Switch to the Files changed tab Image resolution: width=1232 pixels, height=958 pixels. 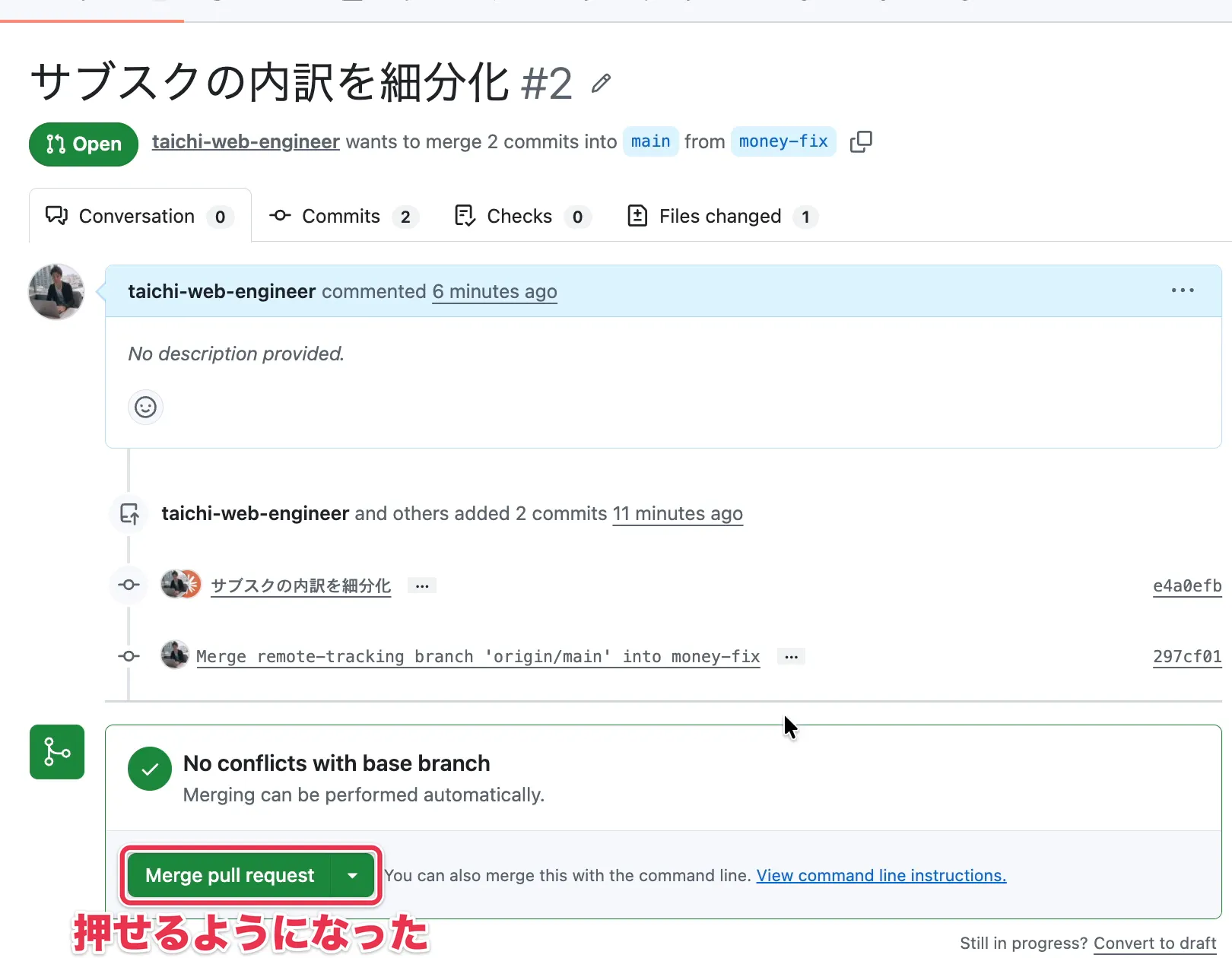coord(722,217)
